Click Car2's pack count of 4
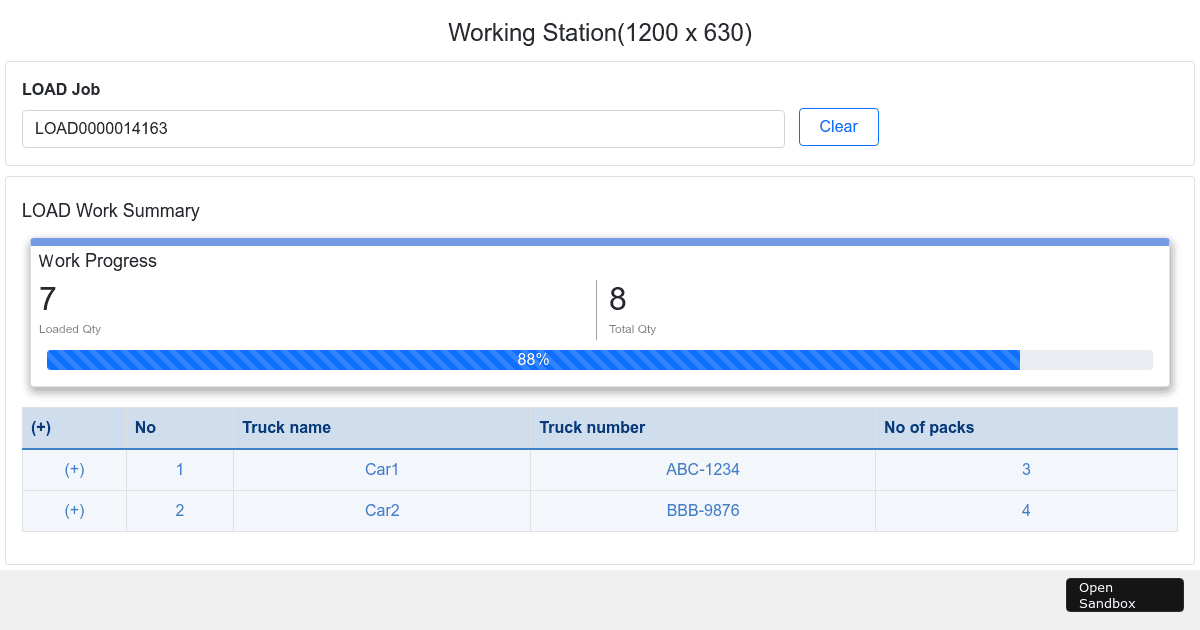Viewport: 1200px width, 630px height. pos(1026,511)
